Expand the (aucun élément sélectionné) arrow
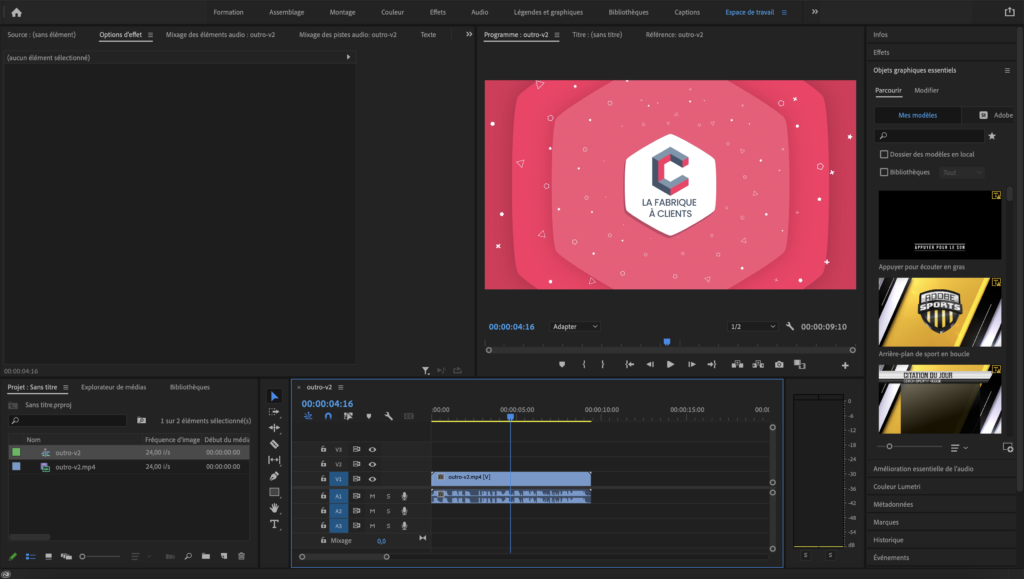This screenshot has width=1024, height=579. 348,57
